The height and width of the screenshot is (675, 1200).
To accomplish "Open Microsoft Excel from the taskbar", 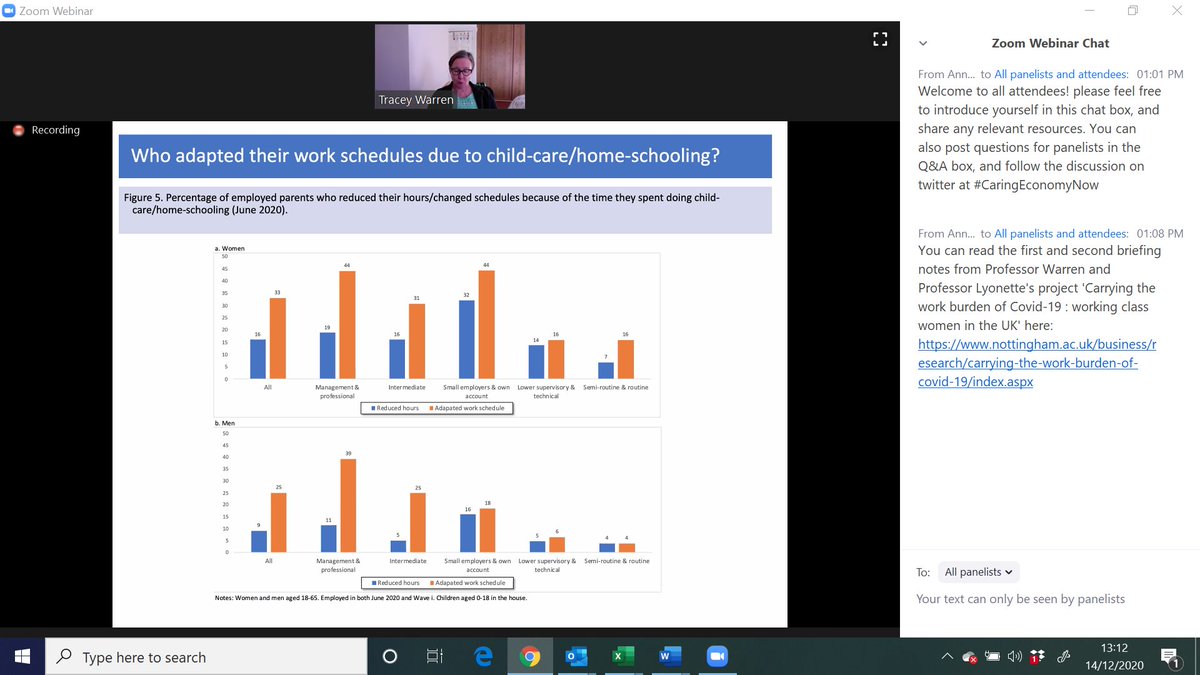I will pos(622,656).
